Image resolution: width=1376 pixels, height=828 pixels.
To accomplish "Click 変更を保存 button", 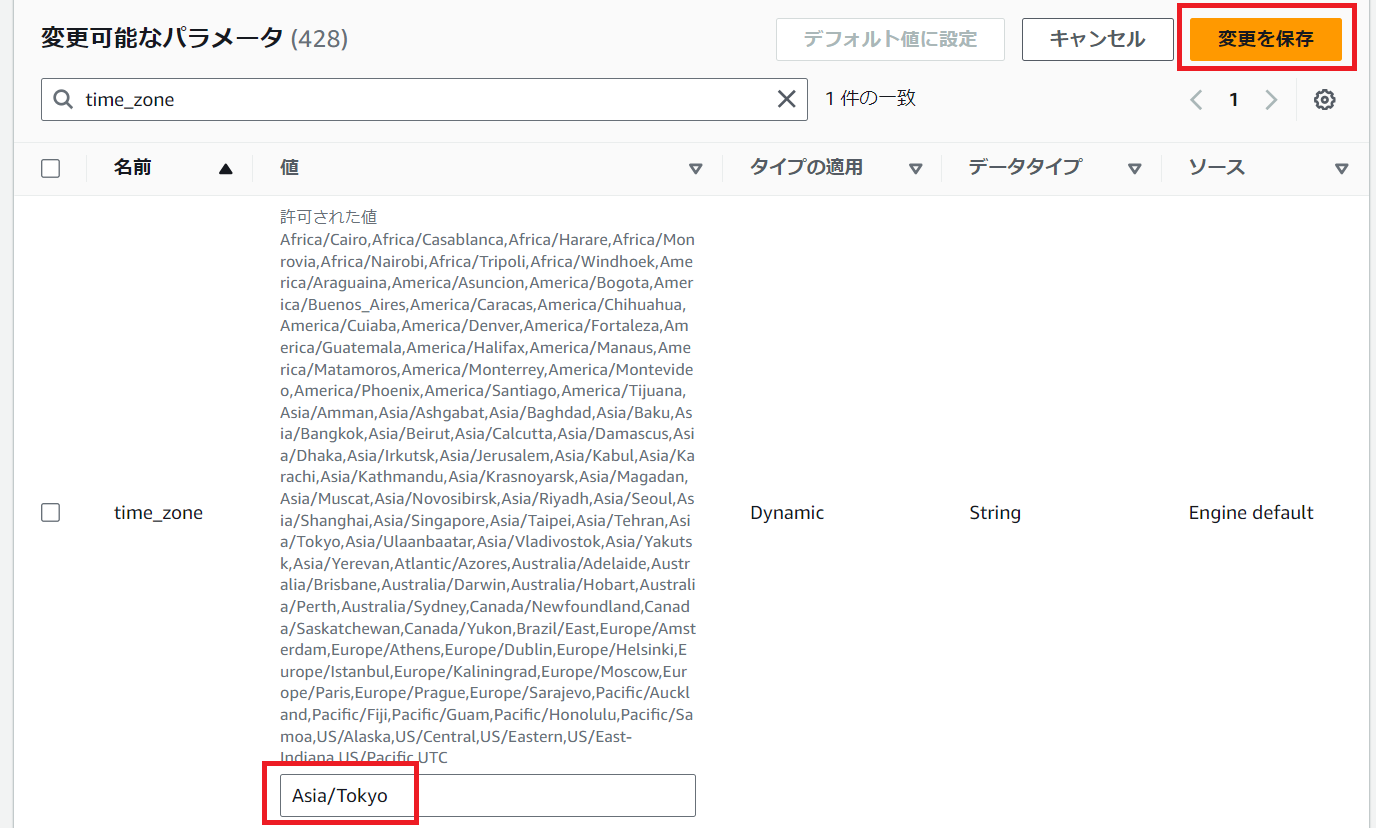I will click(x=1265, y=39).
